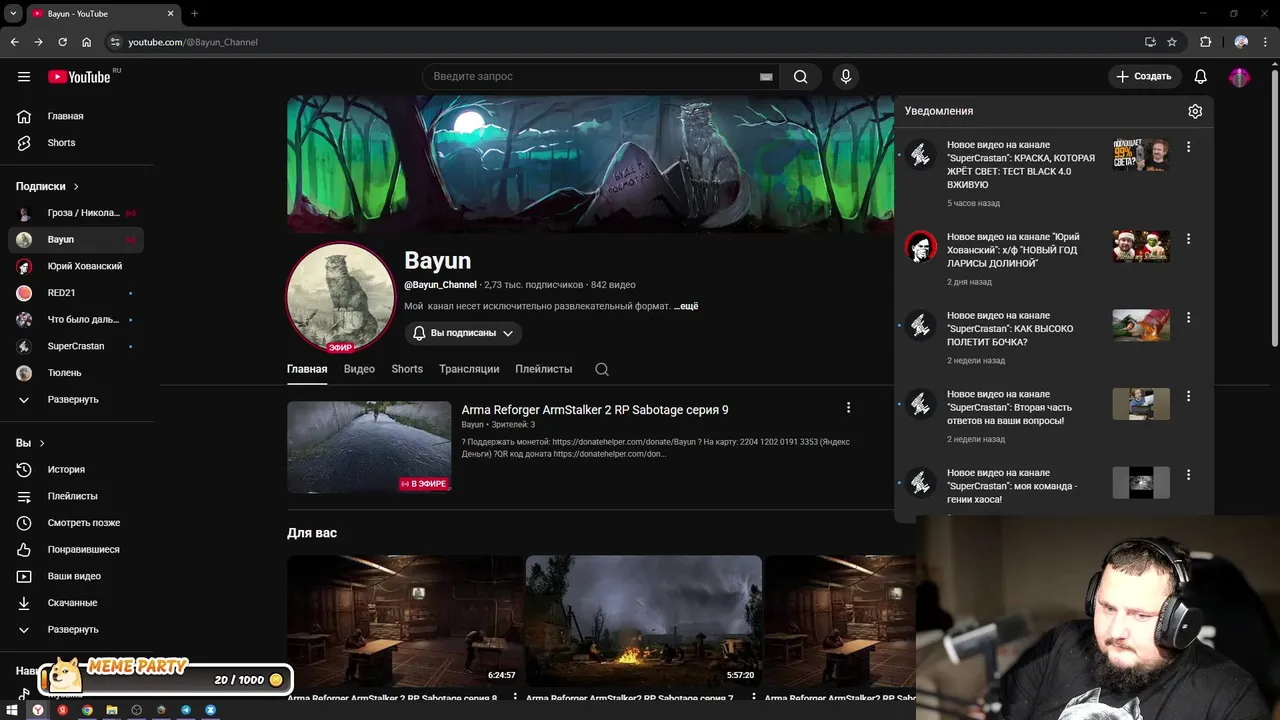This screenshot has width=1280, height=720.
Task: Open Смотреть позже
Action: pyautogui.click(x=76, y=523)
